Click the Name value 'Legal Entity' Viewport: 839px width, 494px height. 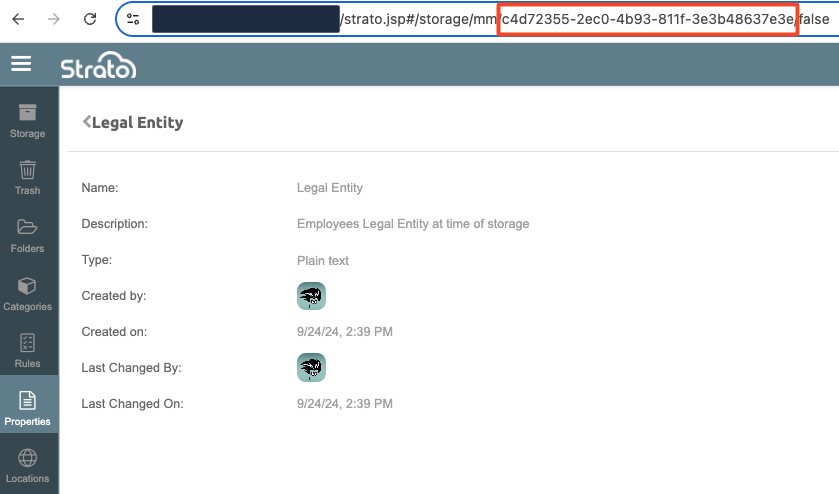(330, 188)
